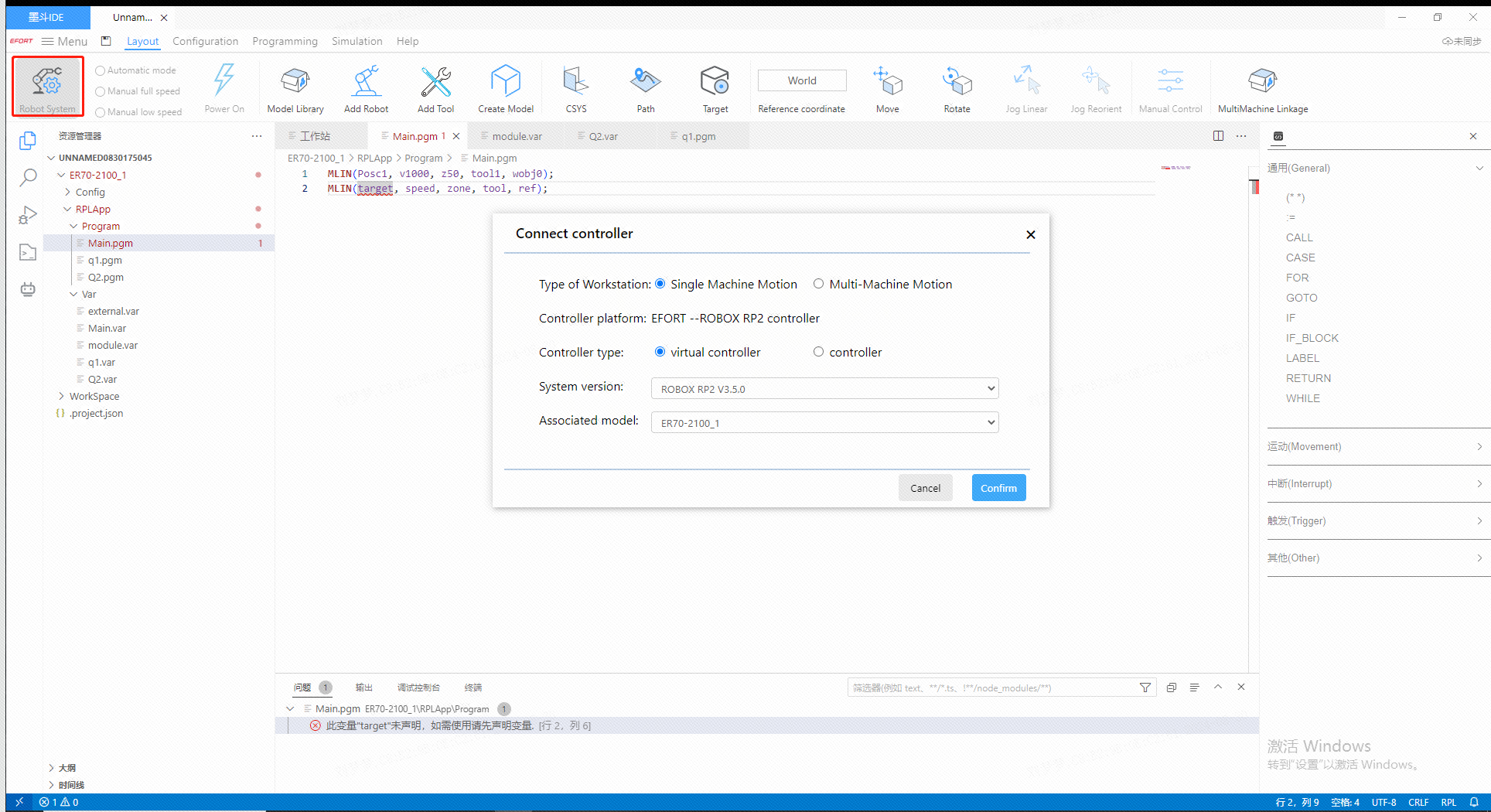Click the Confirm button
Image resolution: width=1491 pixels, height=812 pixels.
(998, 488)
